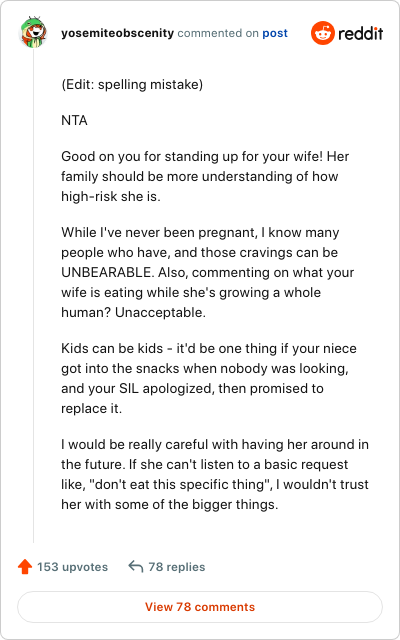Click the "Kids can be kids" paragraph
Image resolution: width=400 pixels, height=640 pixels.
coord(209,378)
